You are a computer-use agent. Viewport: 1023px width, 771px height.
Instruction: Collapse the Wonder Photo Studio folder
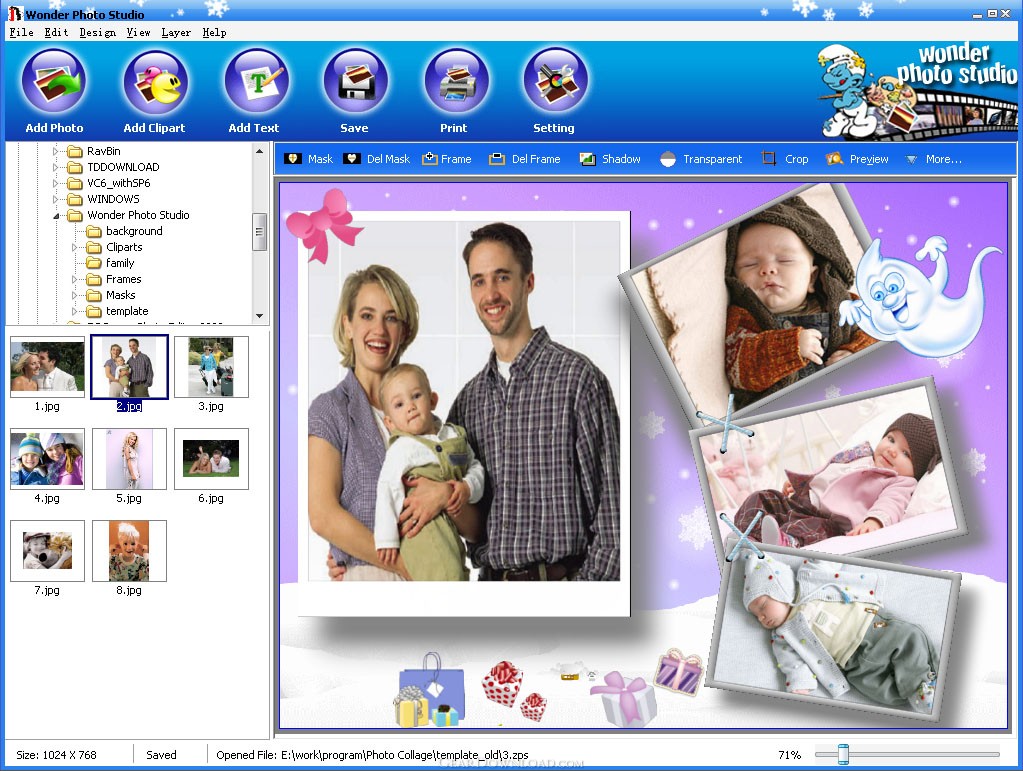point(56,215)
